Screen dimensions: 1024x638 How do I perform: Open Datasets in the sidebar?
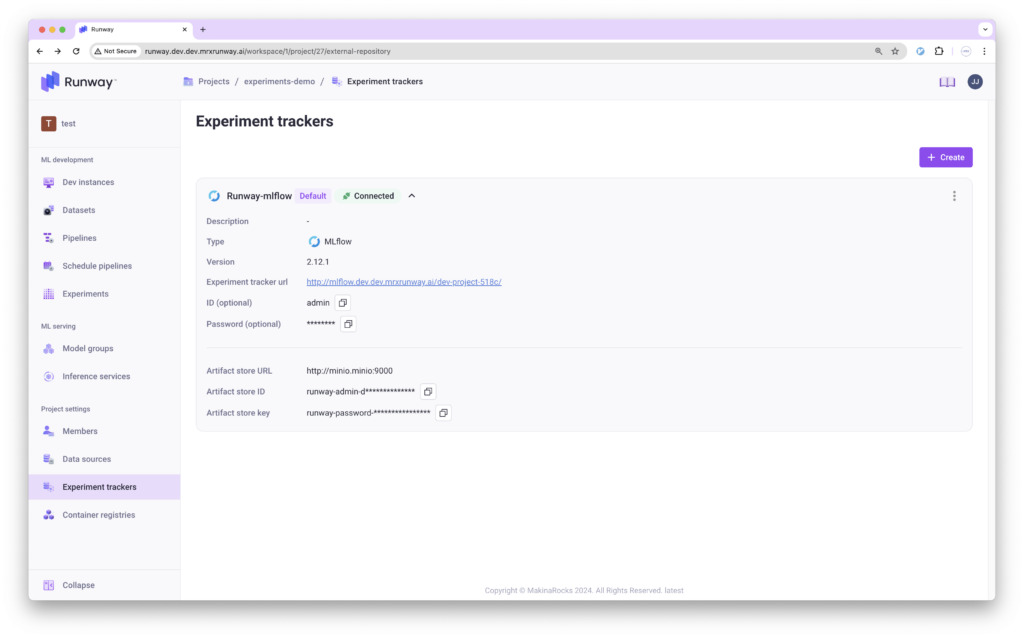coord(78,210)
